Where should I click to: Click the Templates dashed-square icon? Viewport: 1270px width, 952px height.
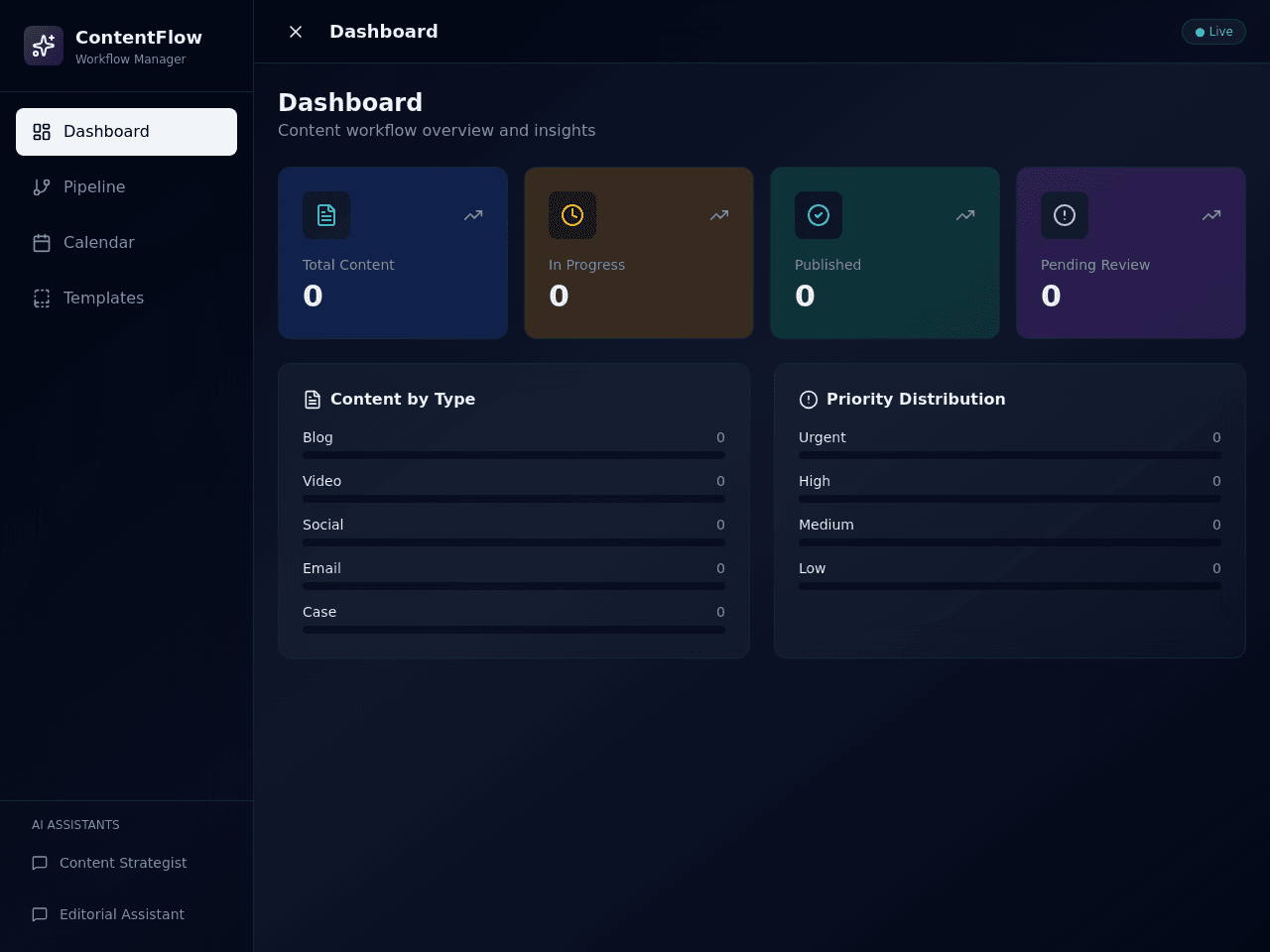coord(42,298)
